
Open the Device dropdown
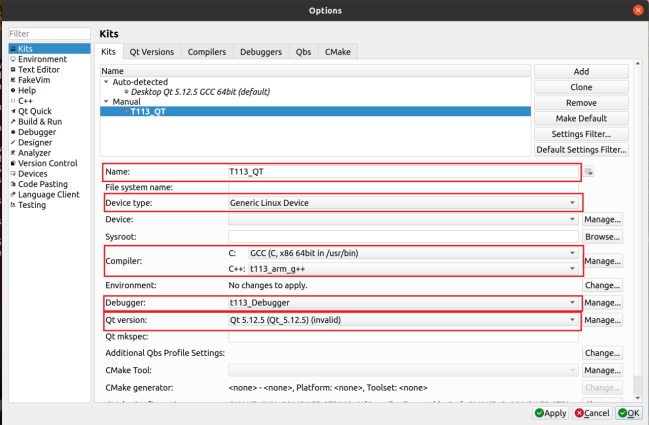[403, 219]
